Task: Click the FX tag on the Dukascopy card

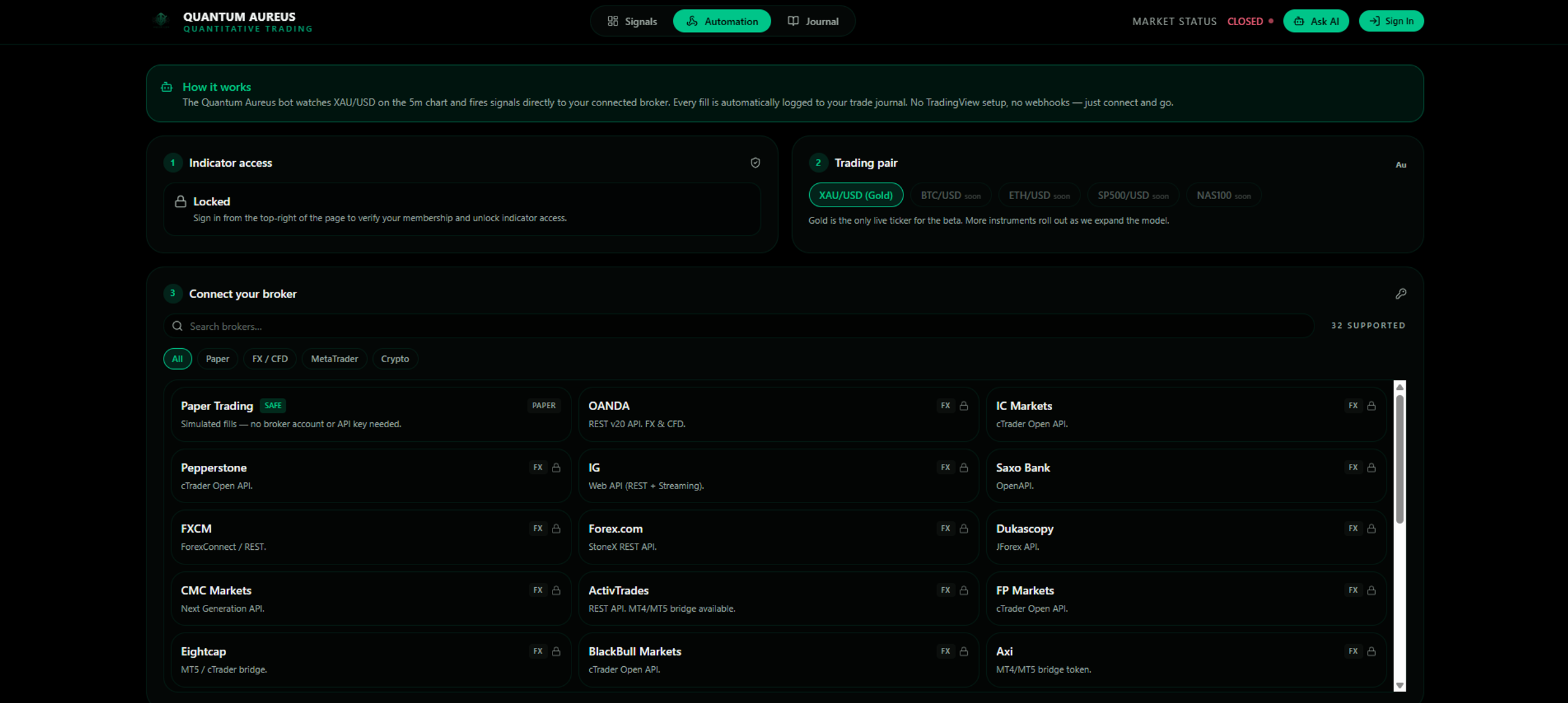Action: (1353, 528)
